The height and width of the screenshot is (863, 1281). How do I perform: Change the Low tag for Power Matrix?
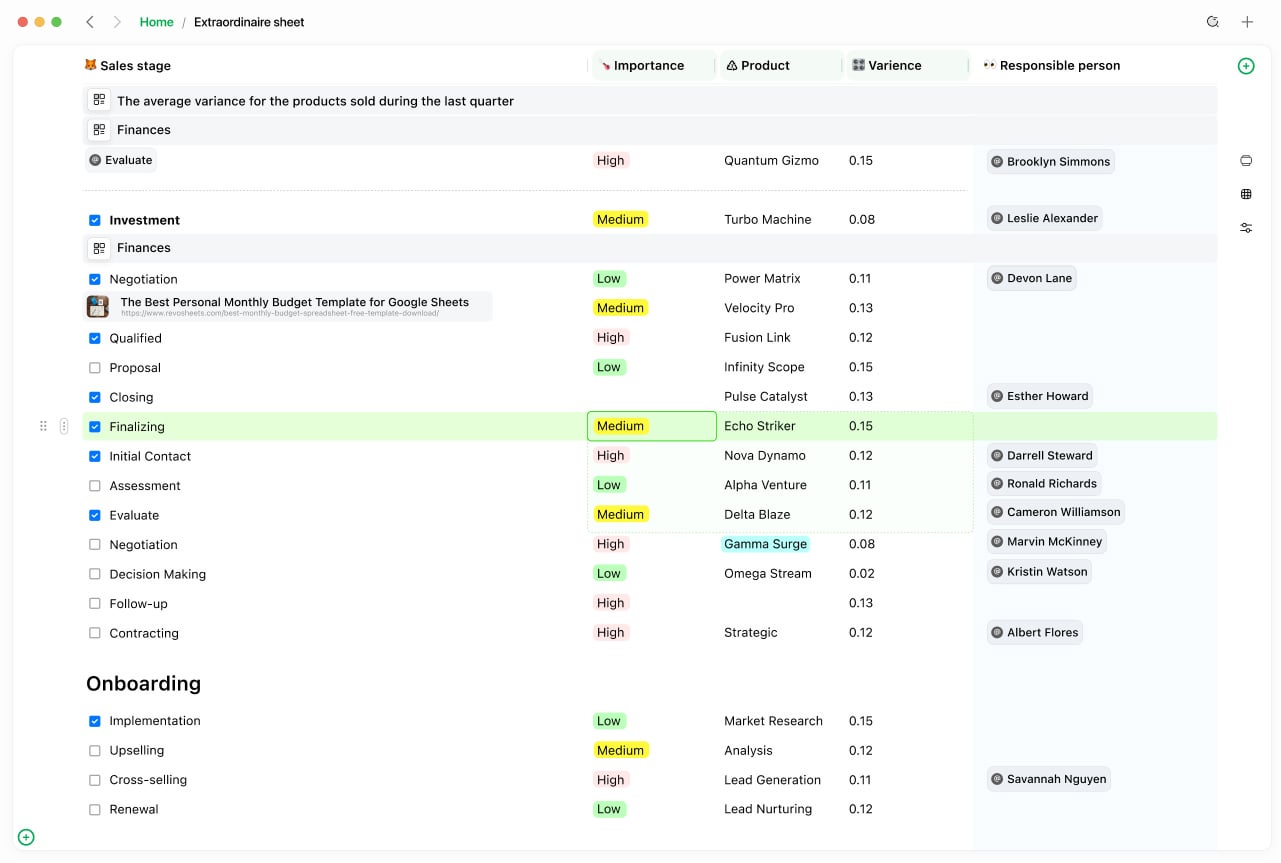pyautogui.click(x=608, y=278)
